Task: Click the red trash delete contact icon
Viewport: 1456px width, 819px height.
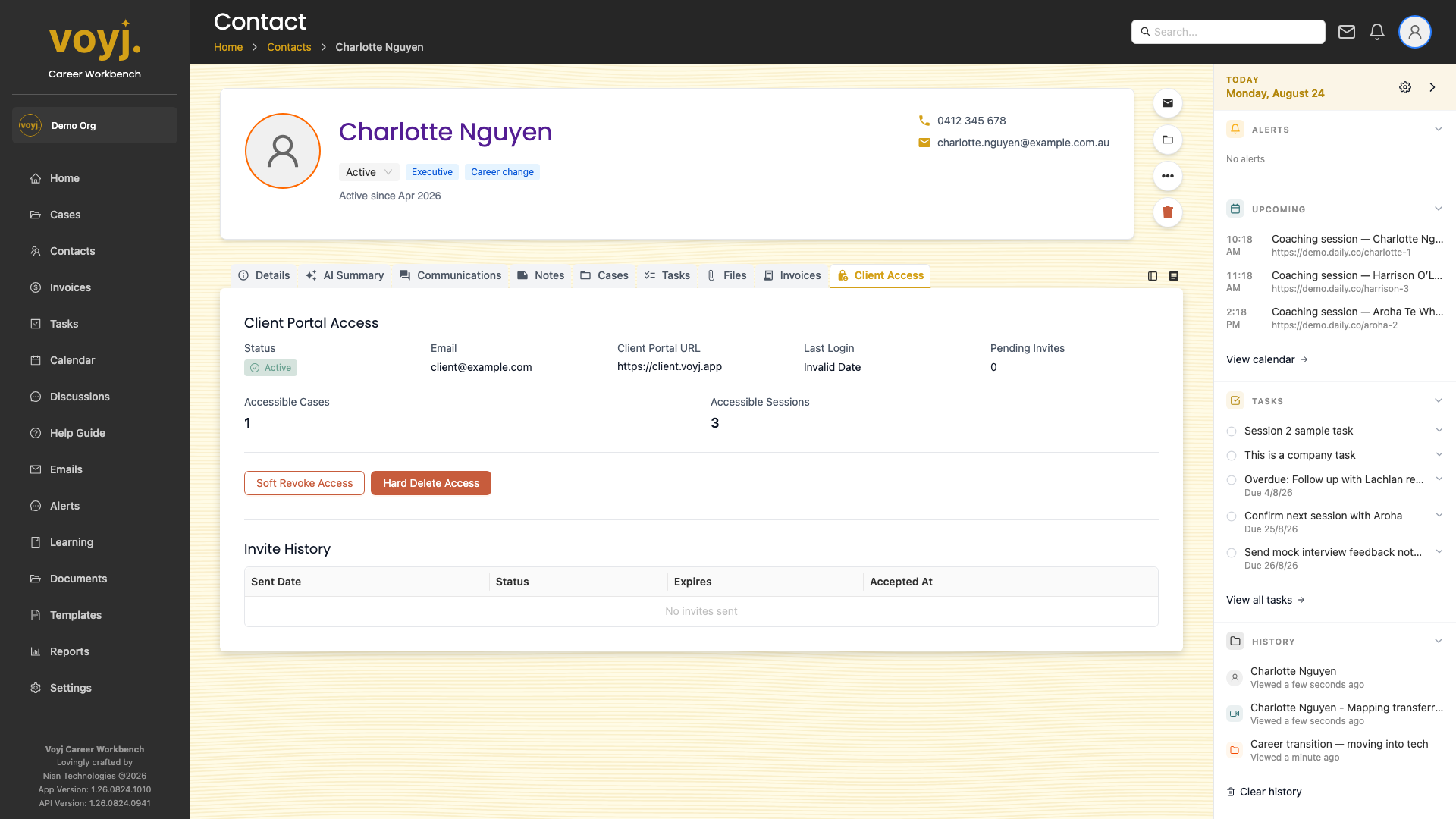Action: point(1168,212)
